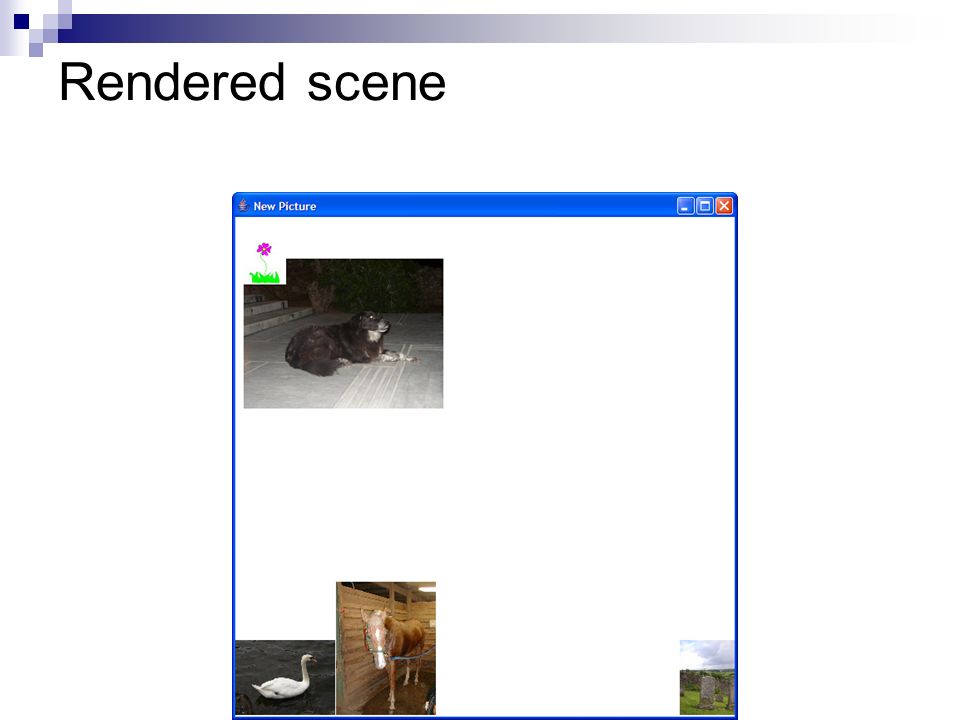Click the Java icon in New Picture title bar
Image resolution: width=960 pixels, height=720 pixels.
click(x=243, y=206)
